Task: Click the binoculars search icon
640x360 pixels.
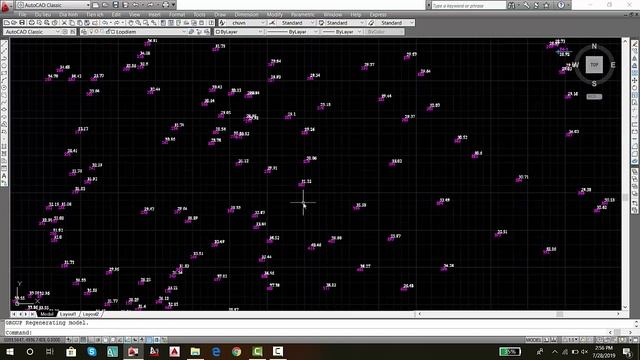Action: pos(511,5)
